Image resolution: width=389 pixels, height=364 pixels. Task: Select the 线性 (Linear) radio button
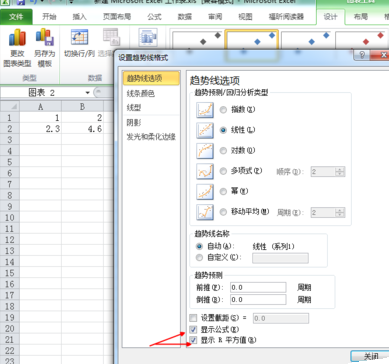223,130
